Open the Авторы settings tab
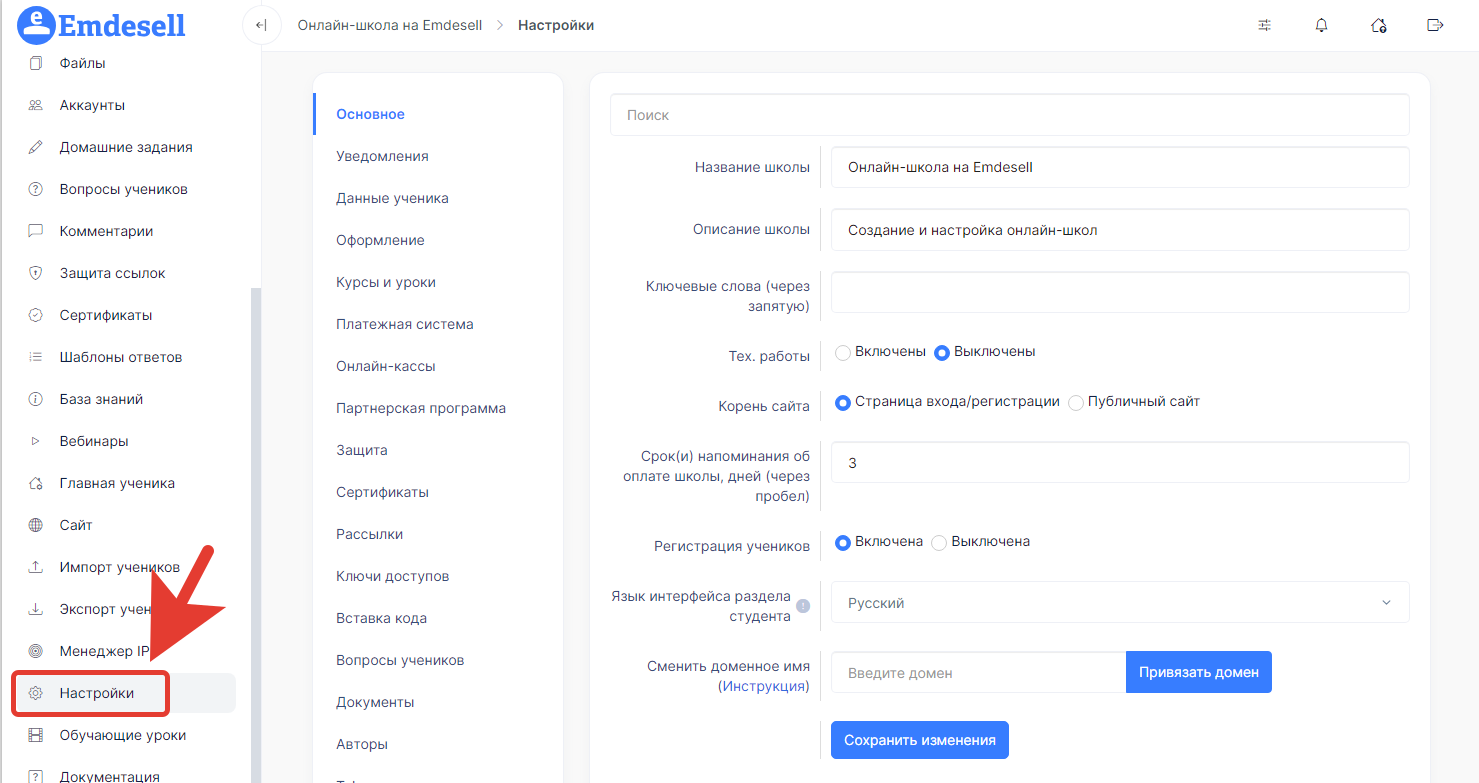Viewport: 1479px width, 783px height. 362,744
